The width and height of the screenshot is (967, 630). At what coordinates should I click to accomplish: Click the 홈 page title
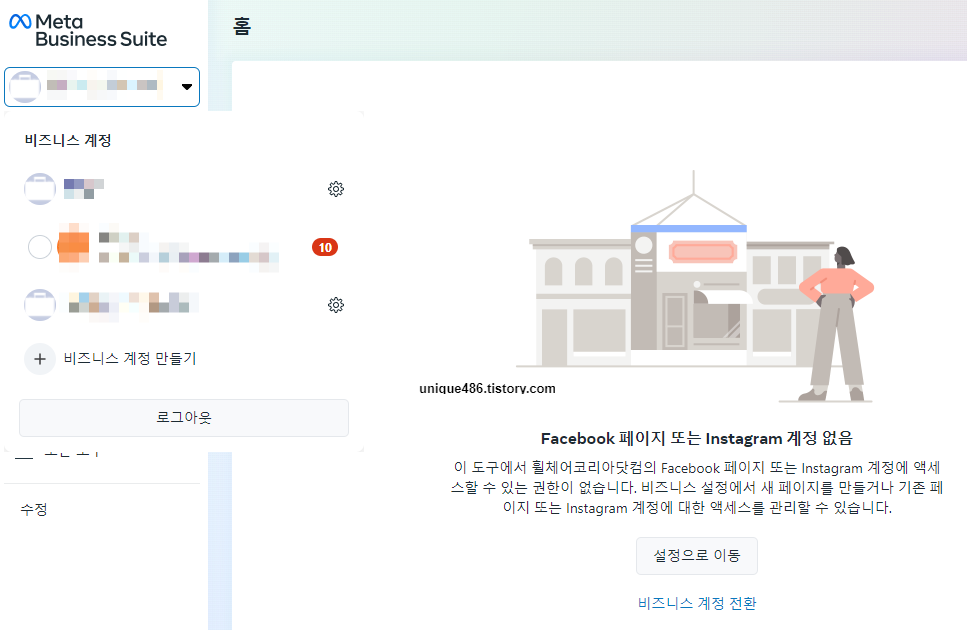tap(242, 27)
